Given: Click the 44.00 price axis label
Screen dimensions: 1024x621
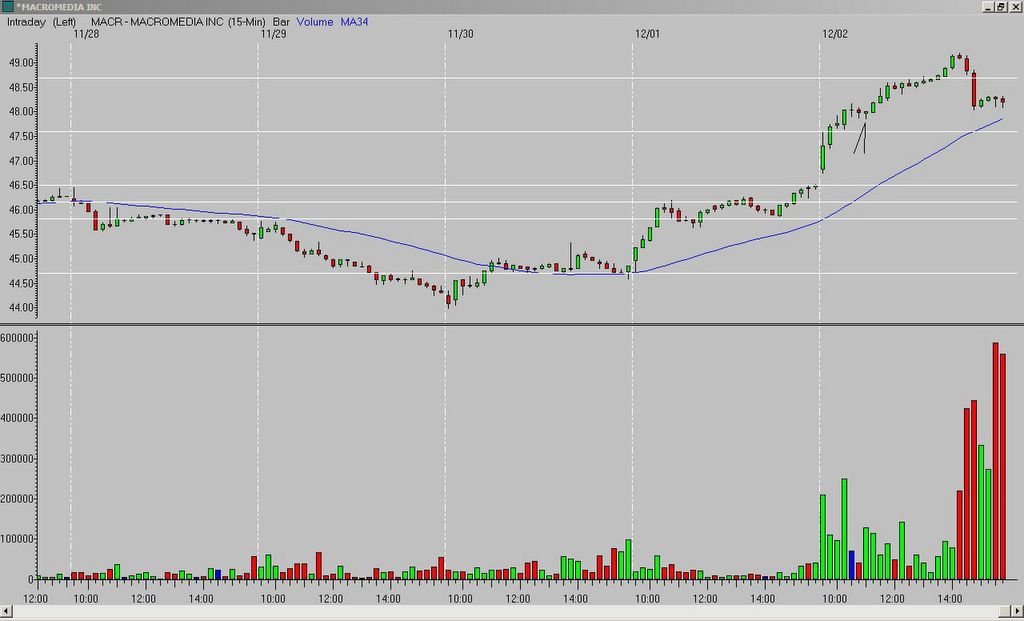Looking at the screenshot, I should (22, 308).
